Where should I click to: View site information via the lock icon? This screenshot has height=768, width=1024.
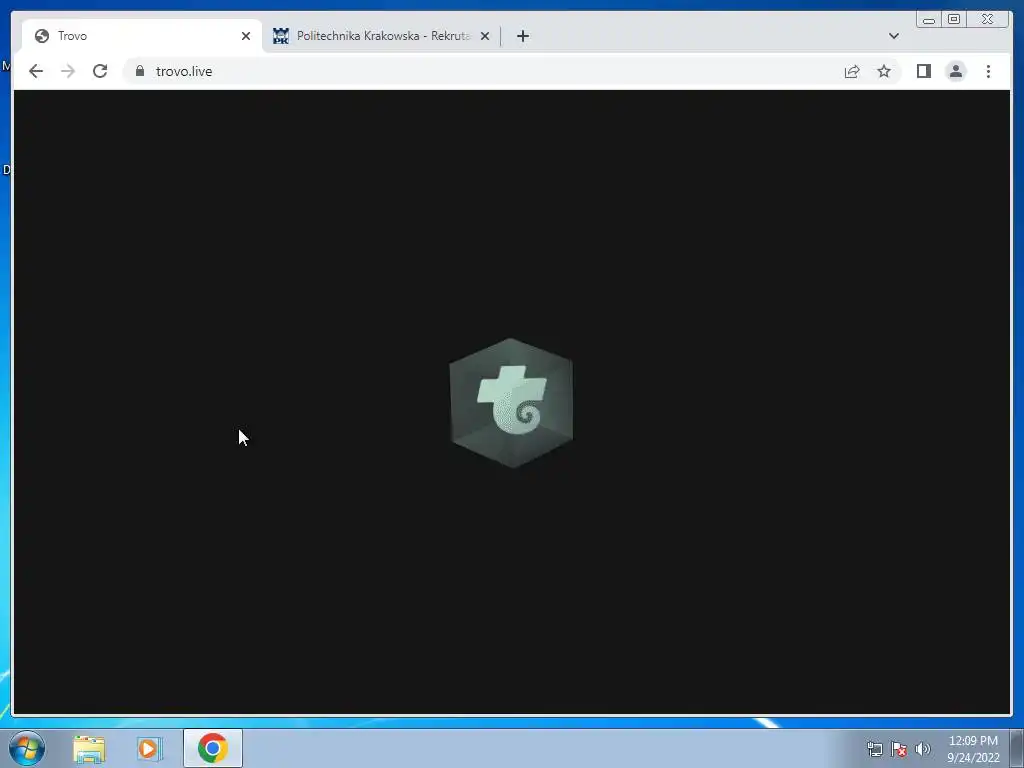coord(140,71)
